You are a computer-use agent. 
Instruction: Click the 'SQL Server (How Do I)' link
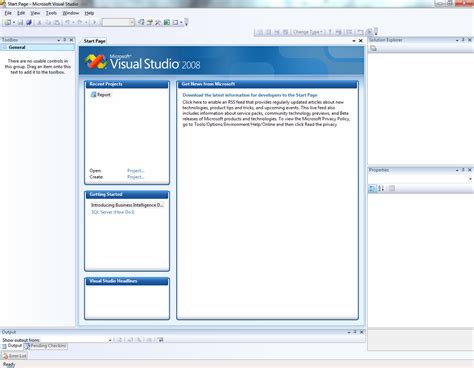pyautogui.click(x=113, y=212)
